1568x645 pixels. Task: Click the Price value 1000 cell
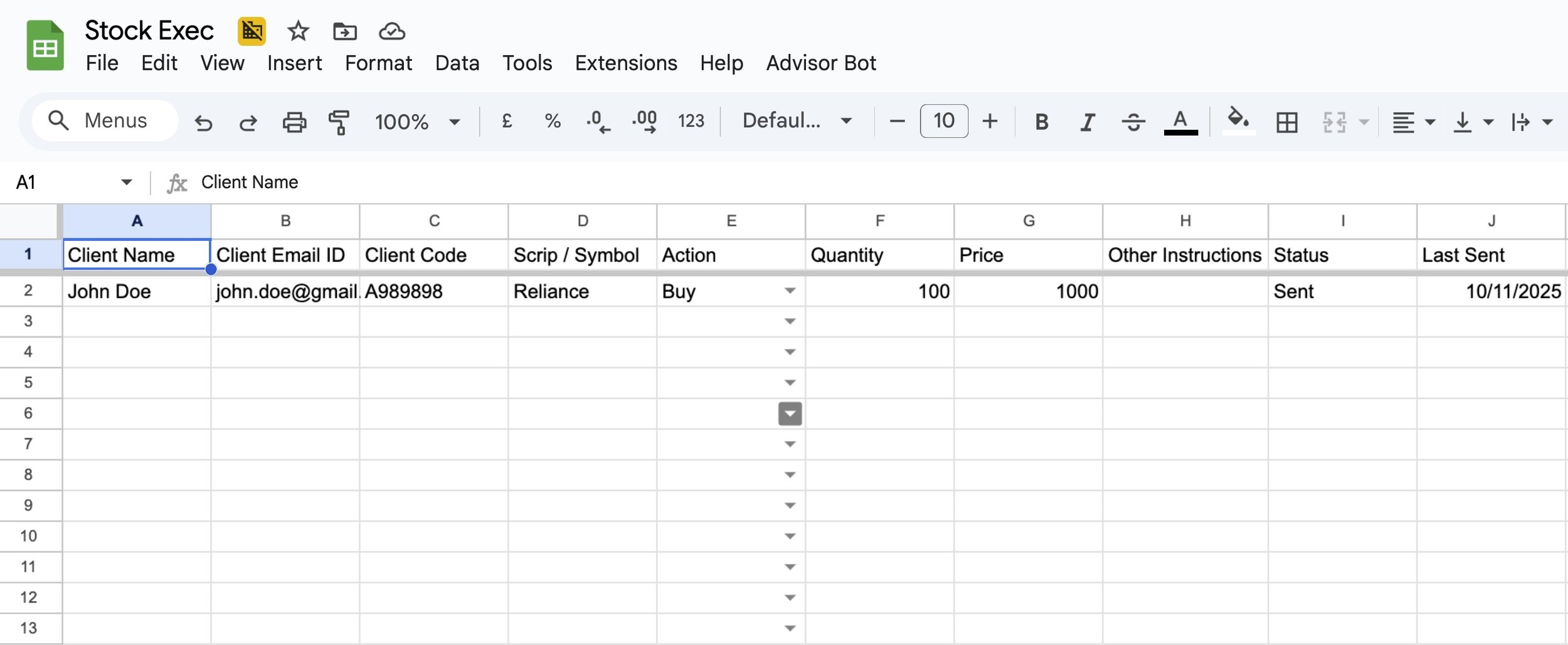(1029, 291)
